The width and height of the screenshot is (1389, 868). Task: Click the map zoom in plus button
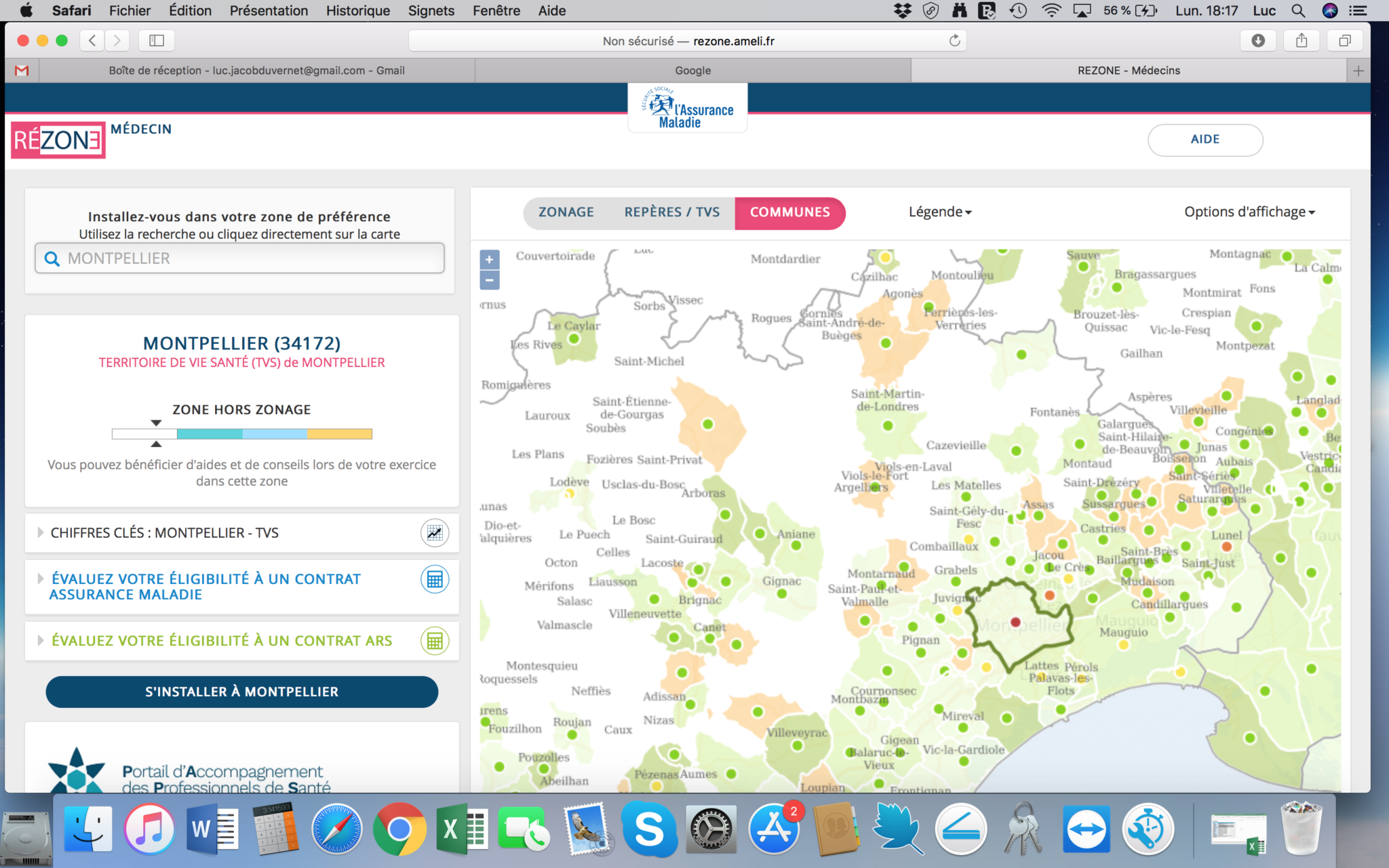(489, 259)
